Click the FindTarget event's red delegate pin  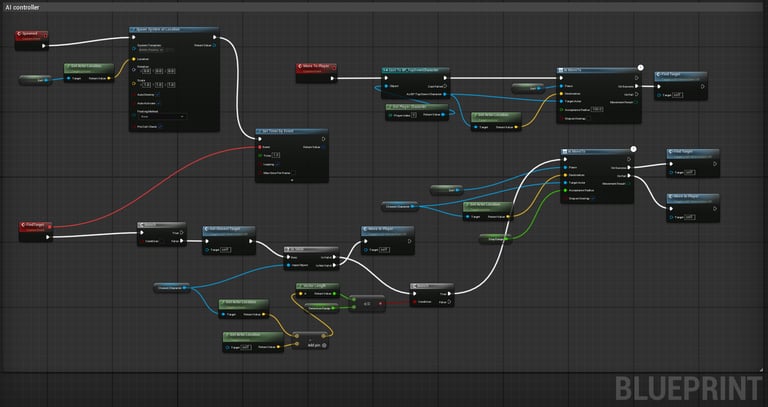click(x=48, y=227)
